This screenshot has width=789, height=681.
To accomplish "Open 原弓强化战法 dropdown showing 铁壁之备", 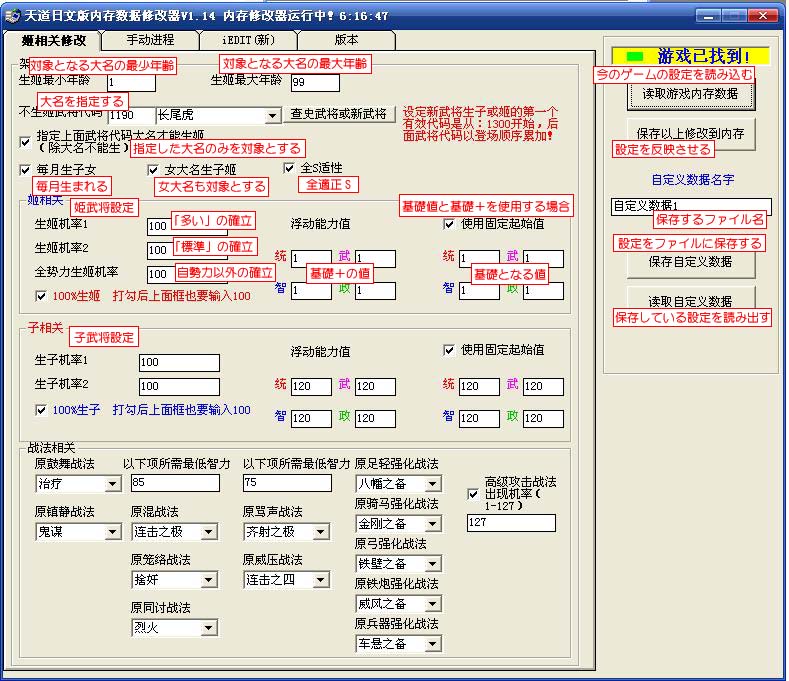I will coord(432,564).
